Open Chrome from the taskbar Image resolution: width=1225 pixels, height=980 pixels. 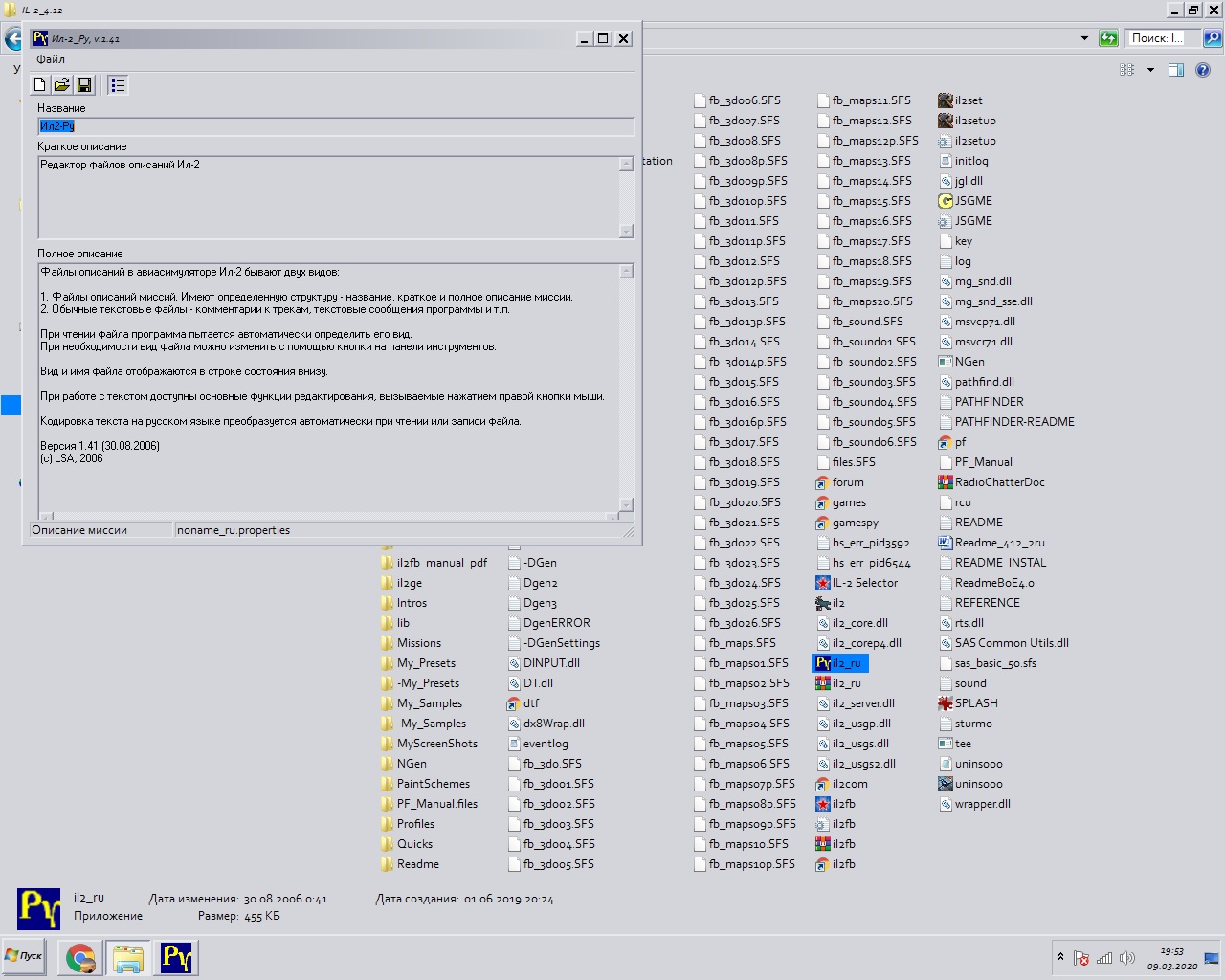(80, 957)
